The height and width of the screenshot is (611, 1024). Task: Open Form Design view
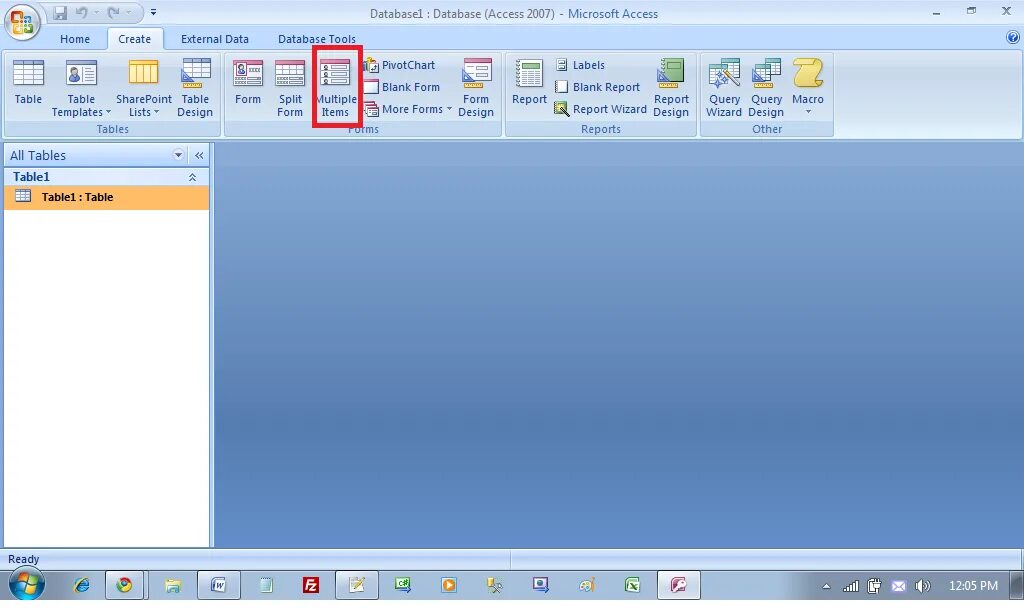coord(476,88)
